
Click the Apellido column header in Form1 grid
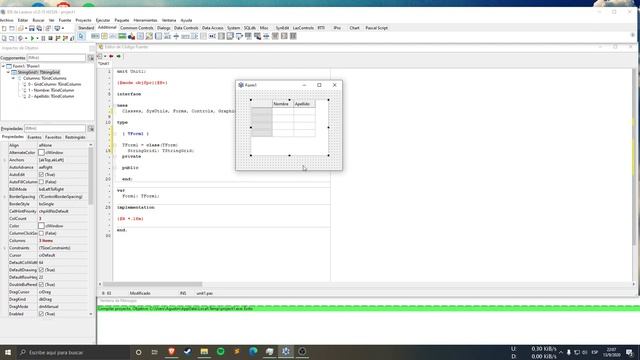point(304,104)
